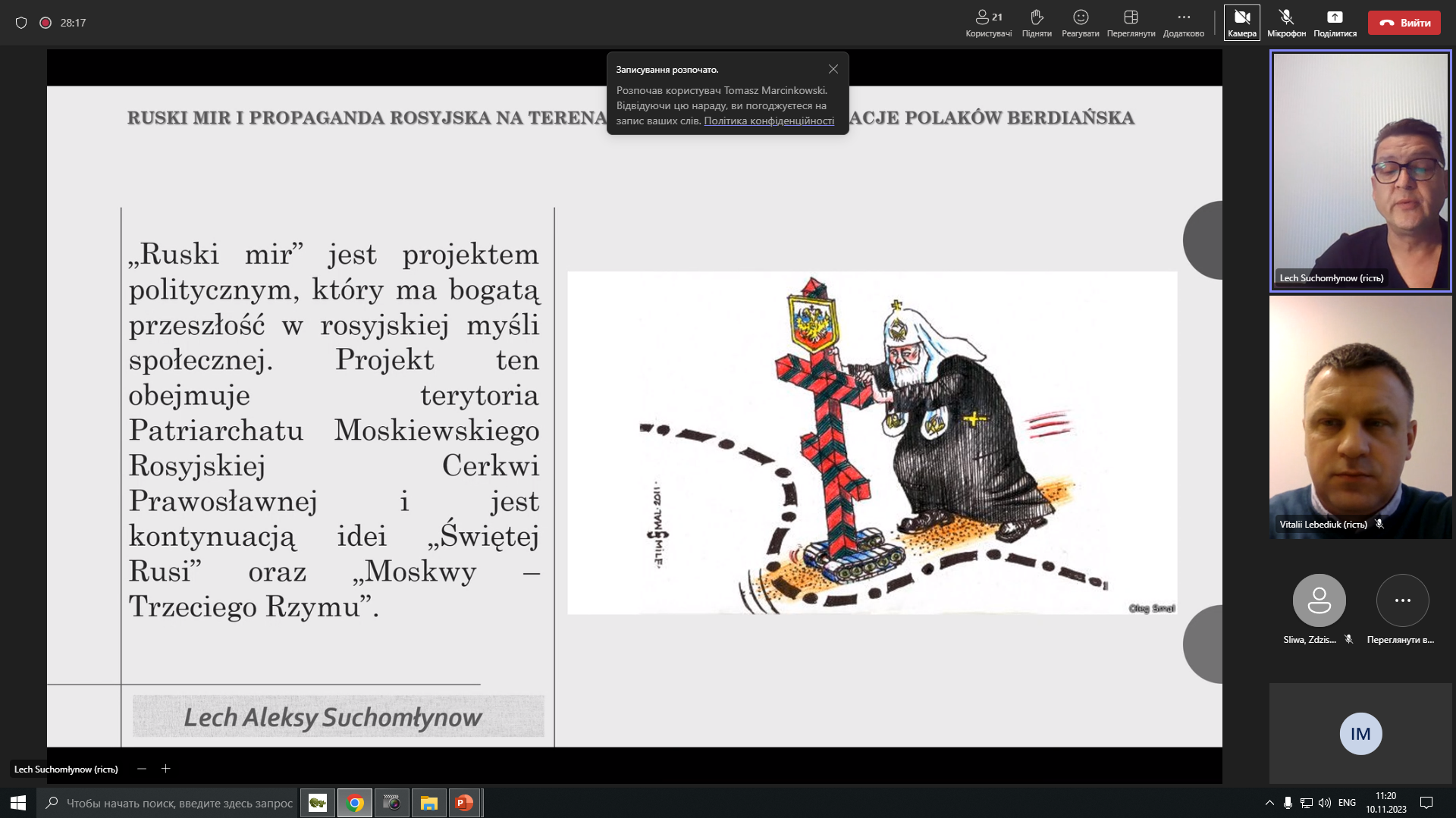This screenshot has width=1456, height=818.
Task: Close the recording started notification
Action: coord(833,69)
